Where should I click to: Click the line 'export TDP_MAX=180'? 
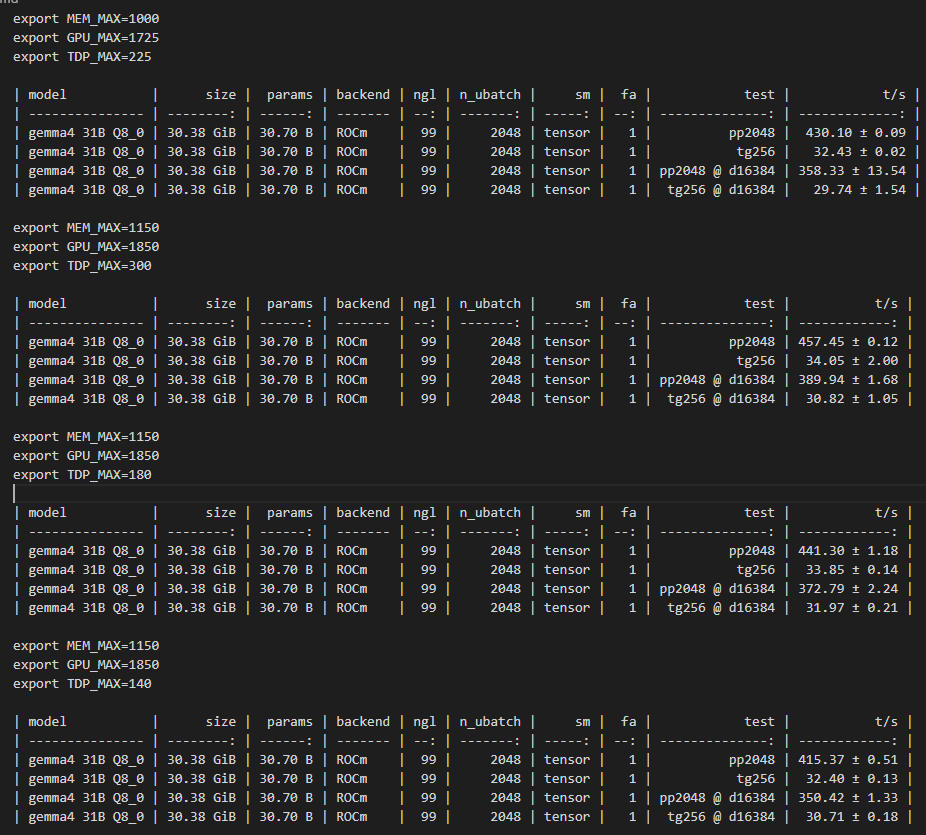82,475
